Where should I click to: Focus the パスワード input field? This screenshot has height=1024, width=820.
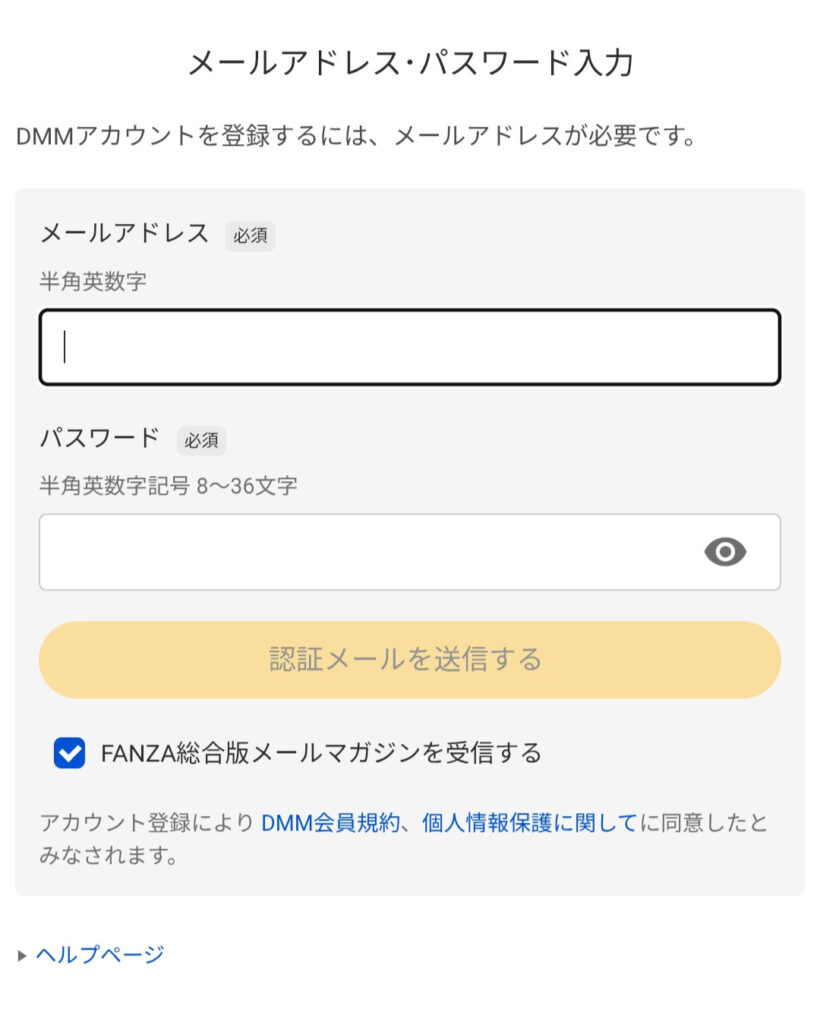410,552
